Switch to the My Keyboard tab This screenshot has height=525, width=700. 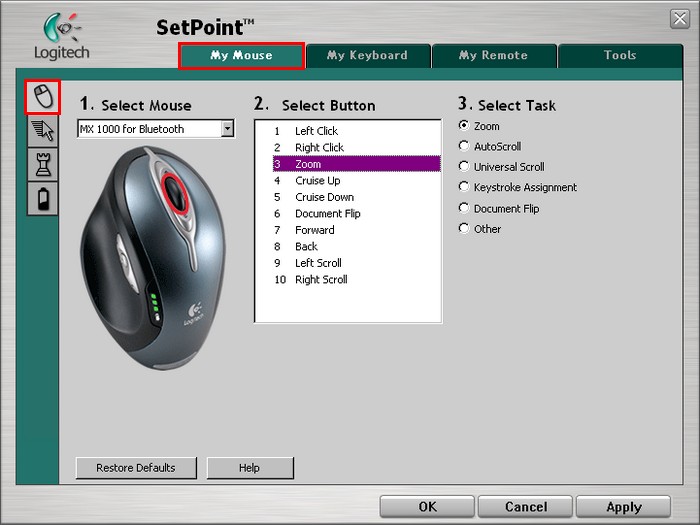(x=368, y=56)
